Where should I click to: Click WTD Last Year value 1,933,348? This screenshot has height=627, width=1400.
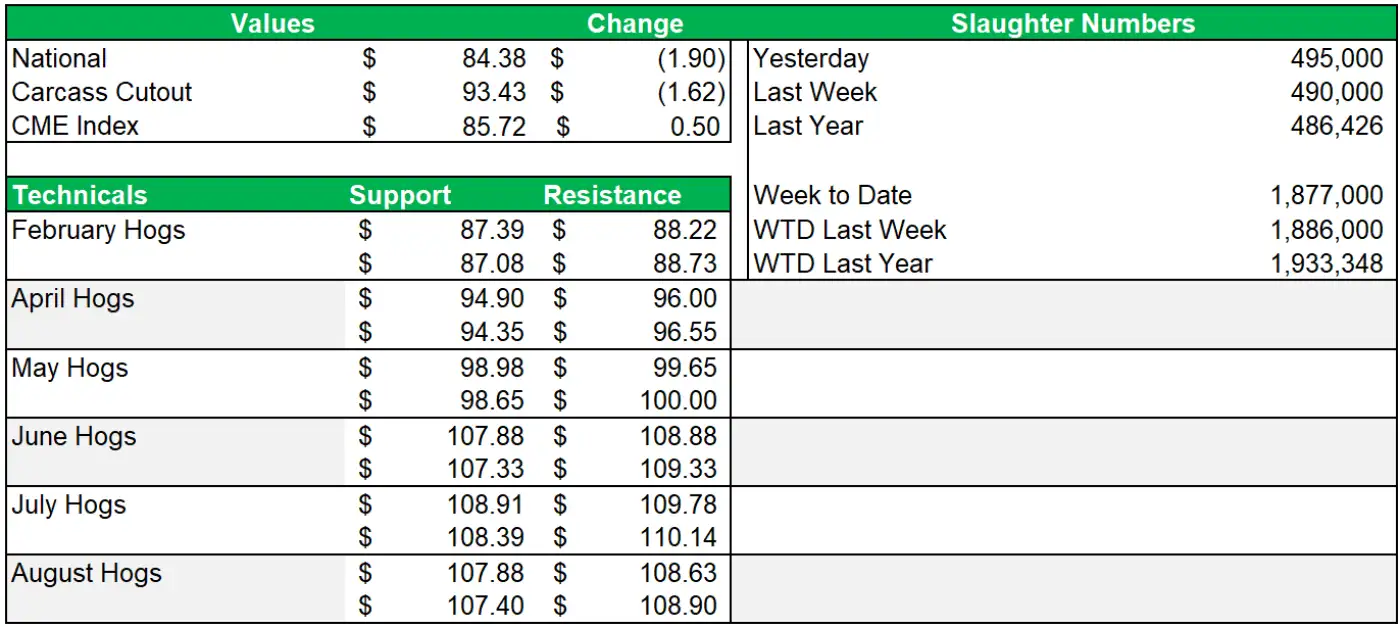[x=1326, y=264]
